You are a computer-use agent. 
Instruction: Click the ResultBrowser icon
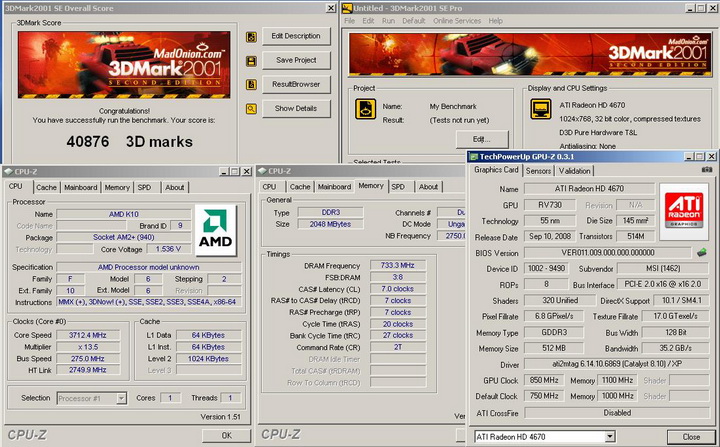[251, 85]
